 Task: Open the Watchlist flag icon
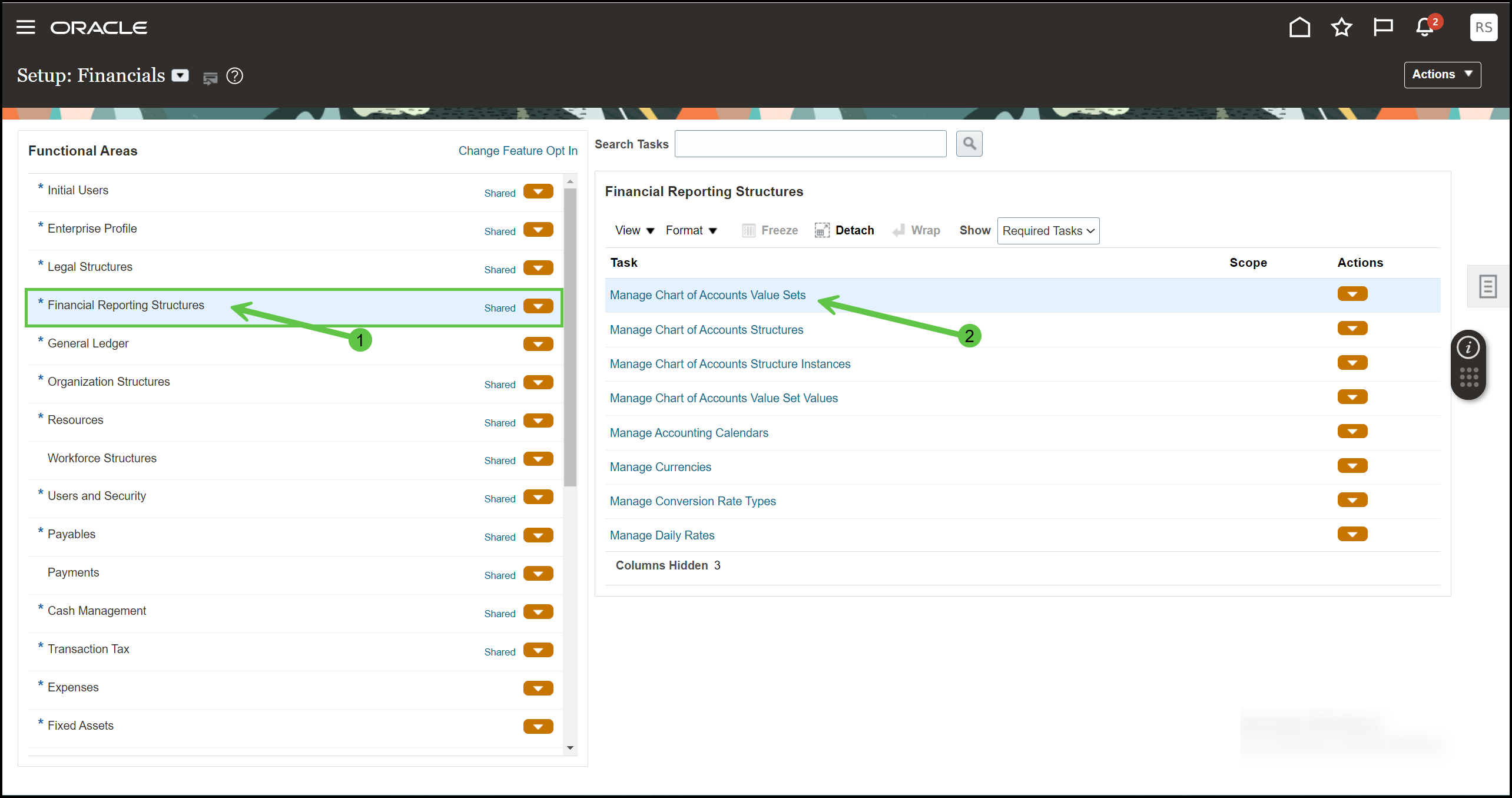point(1382,27)
